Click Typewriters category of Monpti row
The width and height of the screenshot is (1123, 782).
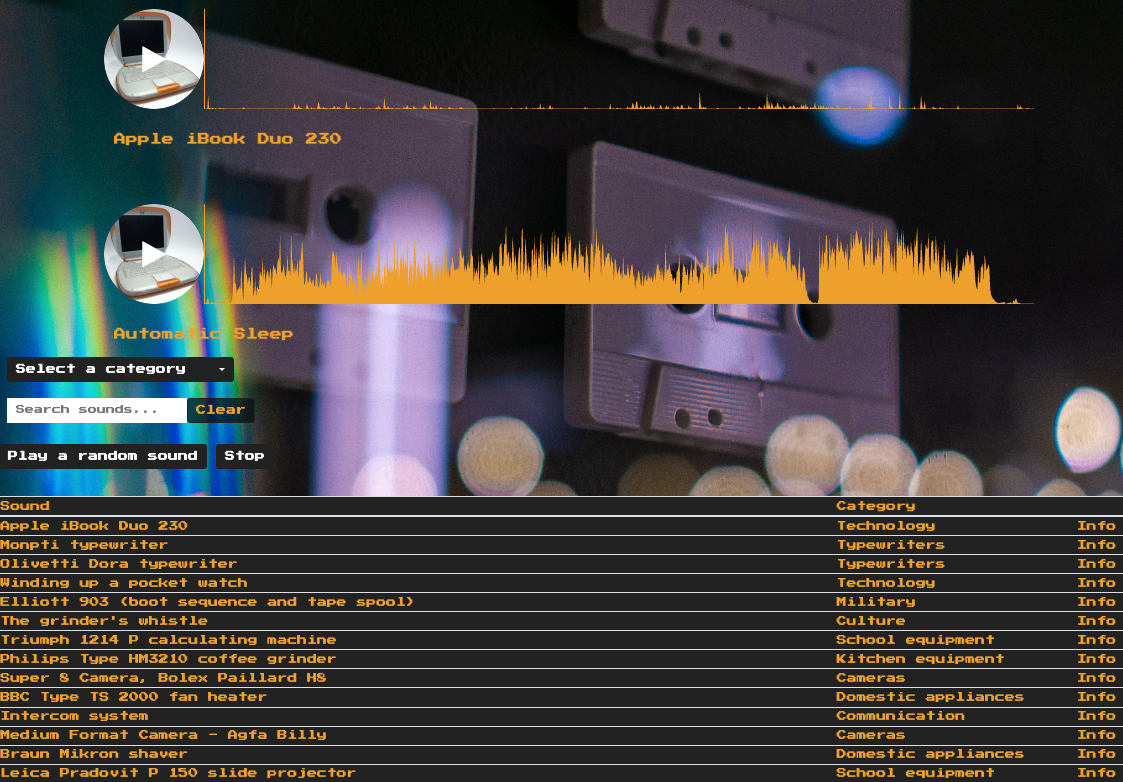(x=890, y=545)
